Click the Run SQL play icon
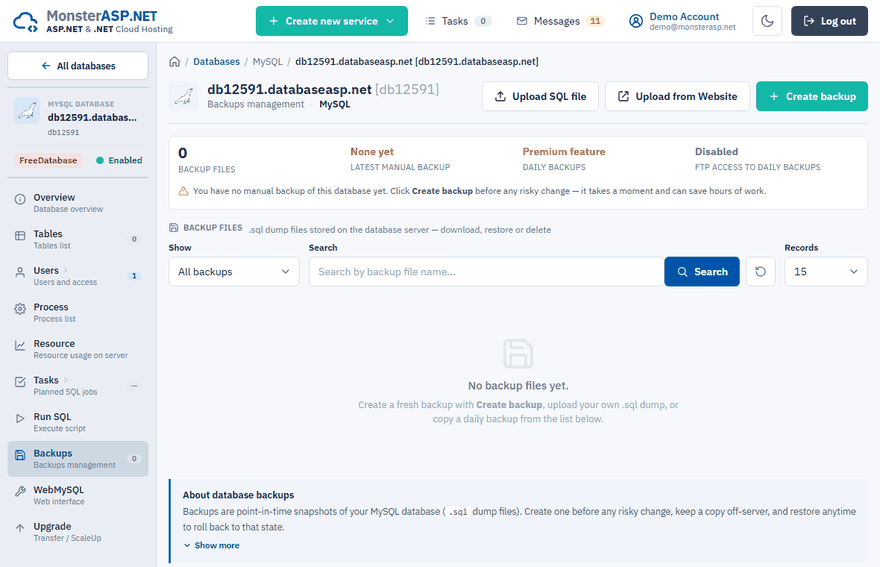This screenshot has width=880, height=567. (x=20, y=418)
